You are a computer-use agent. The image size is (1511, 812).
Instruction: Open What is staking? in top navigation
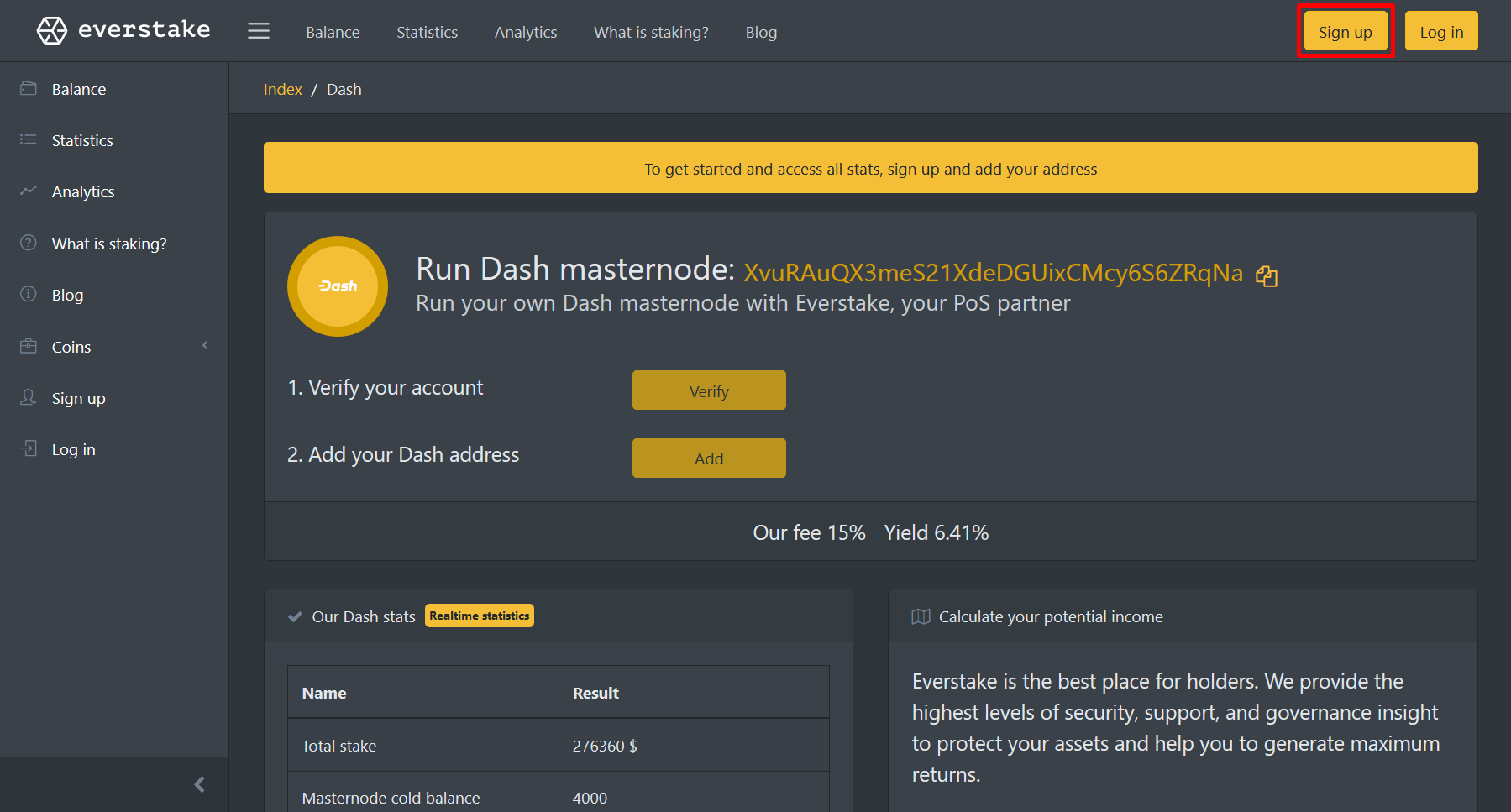[651, 32]
